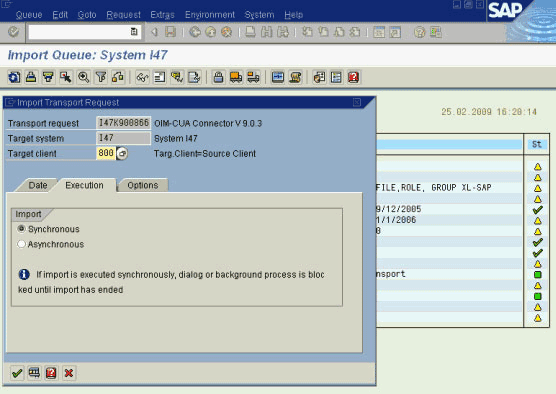Click status icon on the XL-SAP row

pos(538,188)
